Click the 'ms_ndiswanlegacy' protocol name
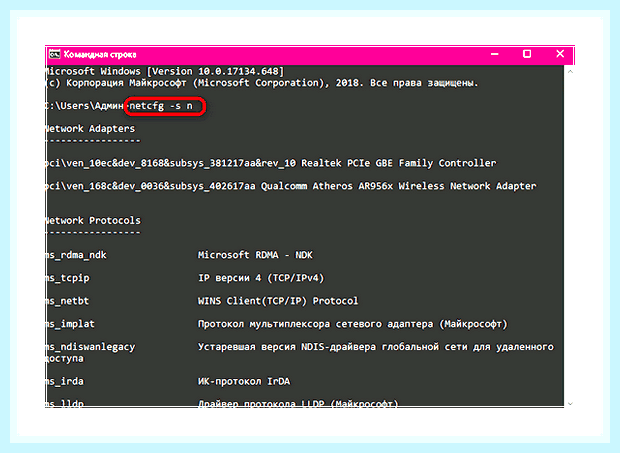This screenshot has height=453, width=620. click(90, 347)
